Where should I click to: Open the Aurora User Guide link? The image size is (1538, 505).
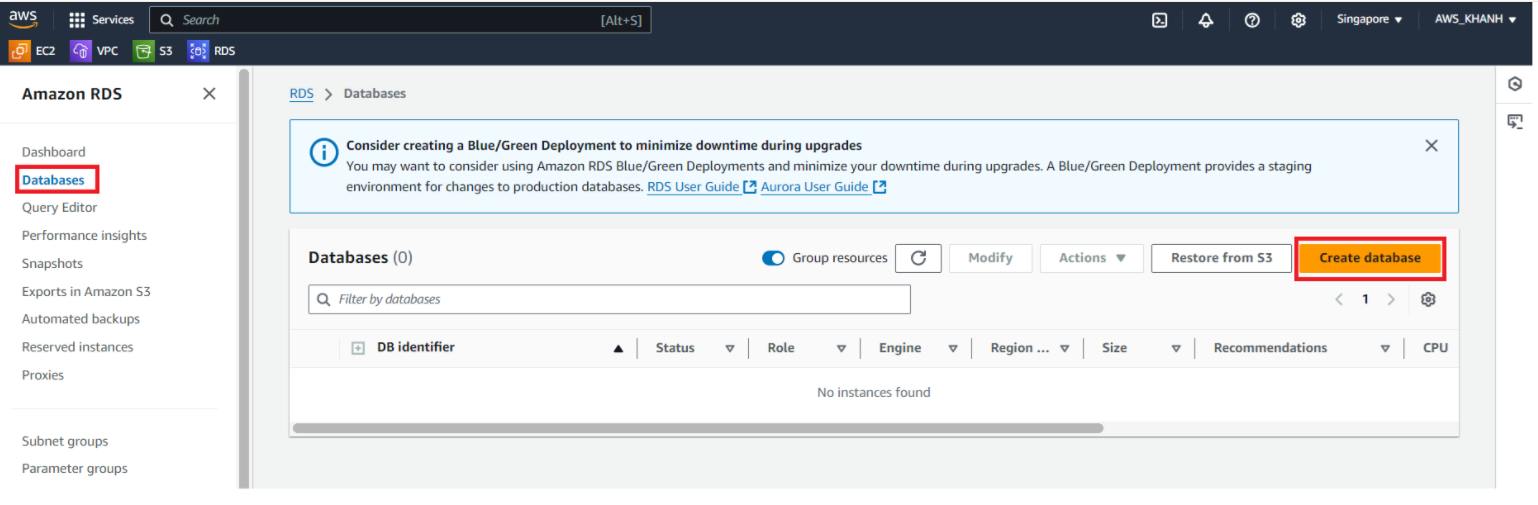tap(823, 187)
